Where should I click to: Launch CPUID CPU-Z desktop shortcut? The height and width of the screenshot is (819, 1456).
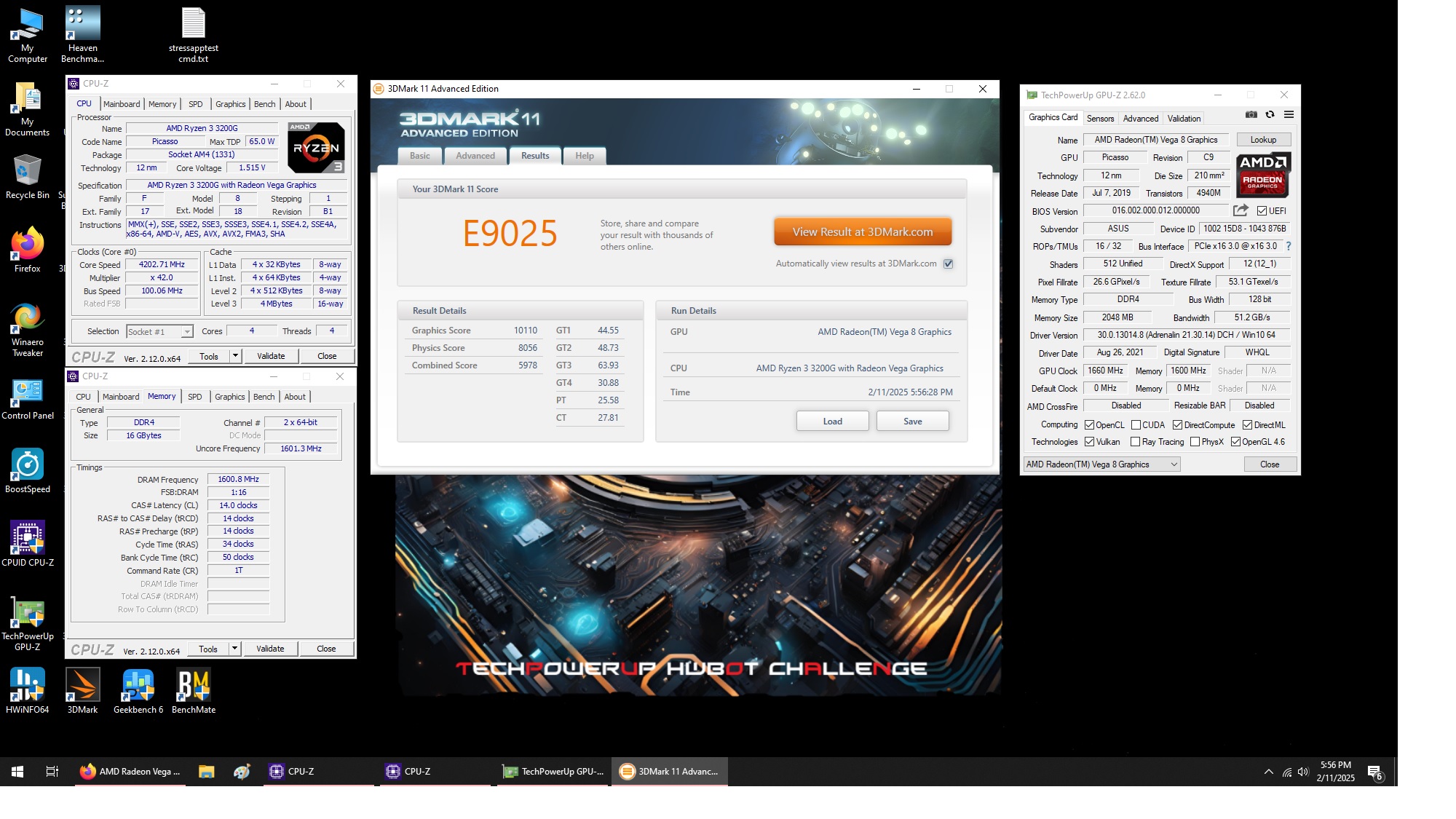pyautogui.click(x=28, y=544)
